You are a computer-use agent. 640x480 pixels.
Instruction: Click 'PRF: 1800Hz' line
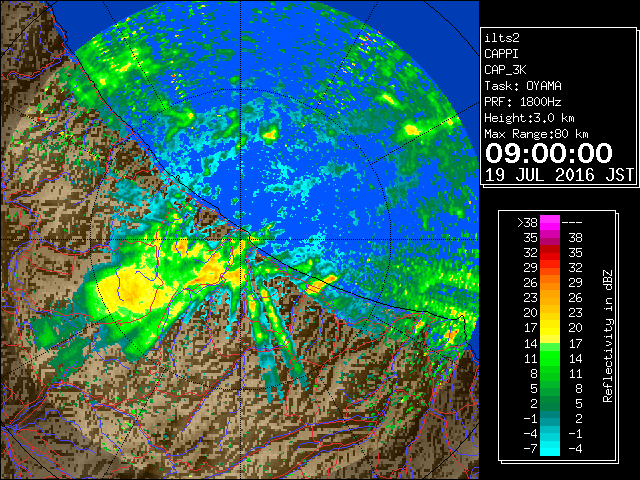coord(523,102)
